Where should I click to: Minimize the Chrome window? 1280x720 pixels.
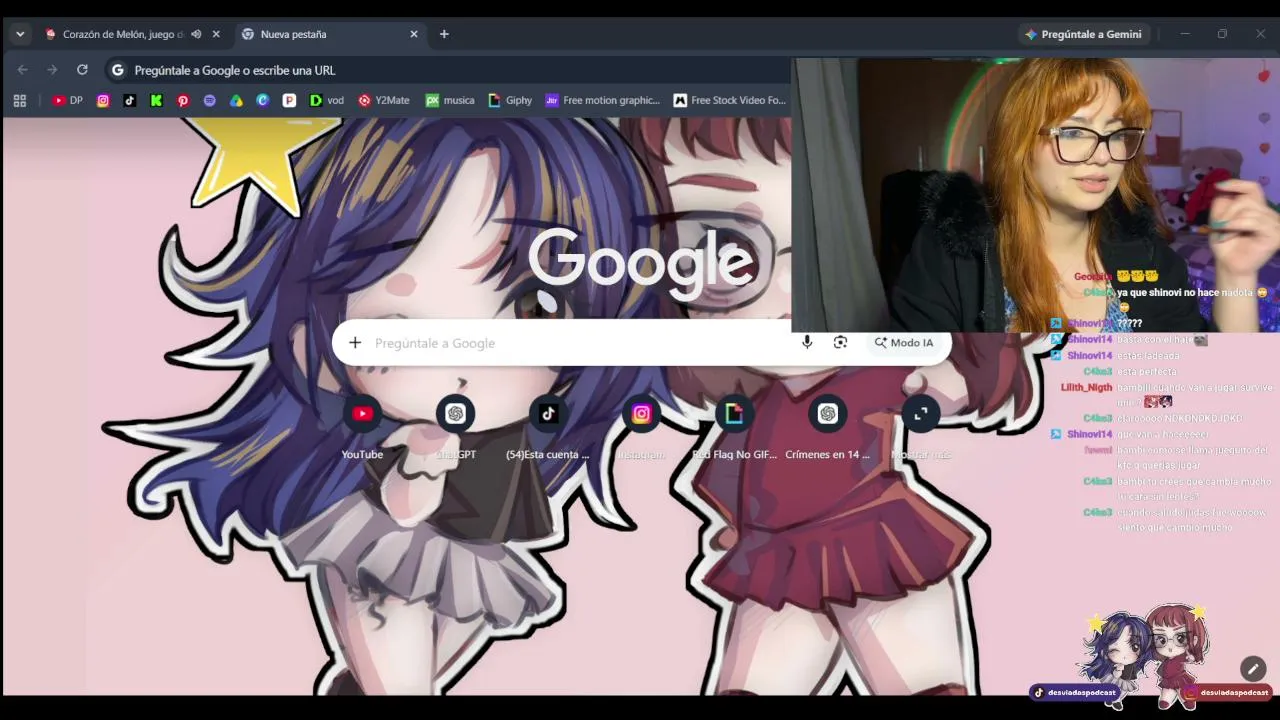[1185, 34]
